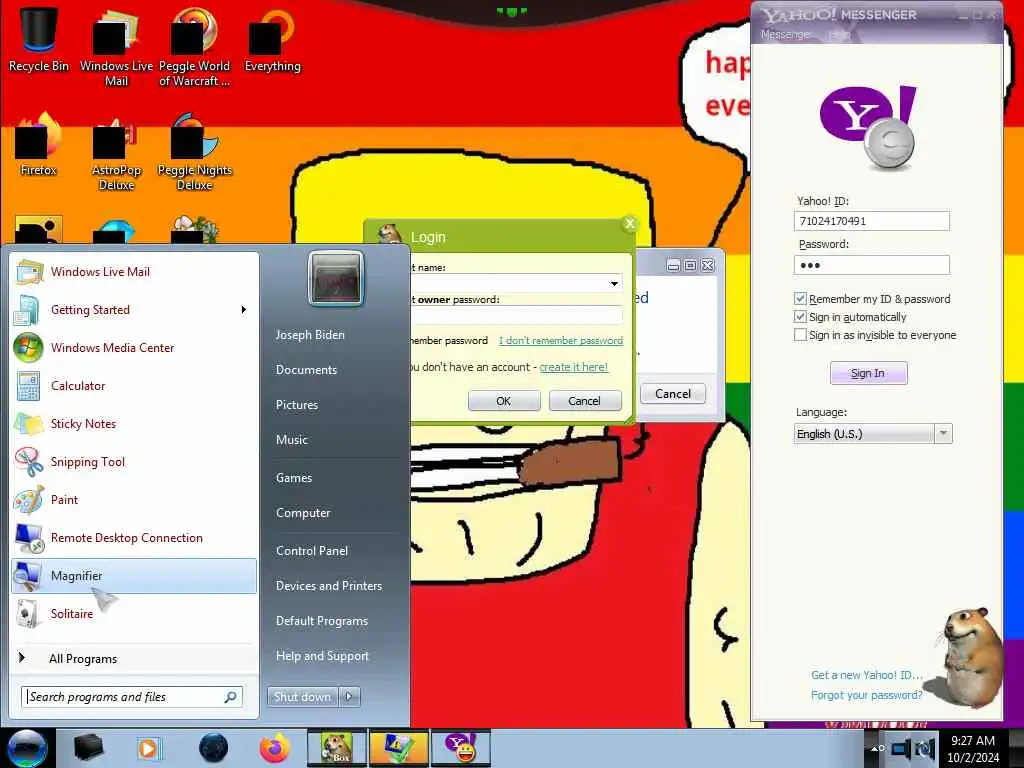Open the Everything desktop shortcut
Image resolution: width=1024 pixels, height=768 pixels.
272,39
